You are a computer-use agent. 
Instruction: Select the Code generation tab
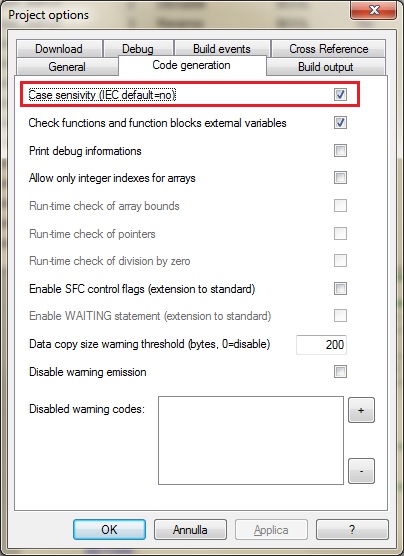point(192,65)
